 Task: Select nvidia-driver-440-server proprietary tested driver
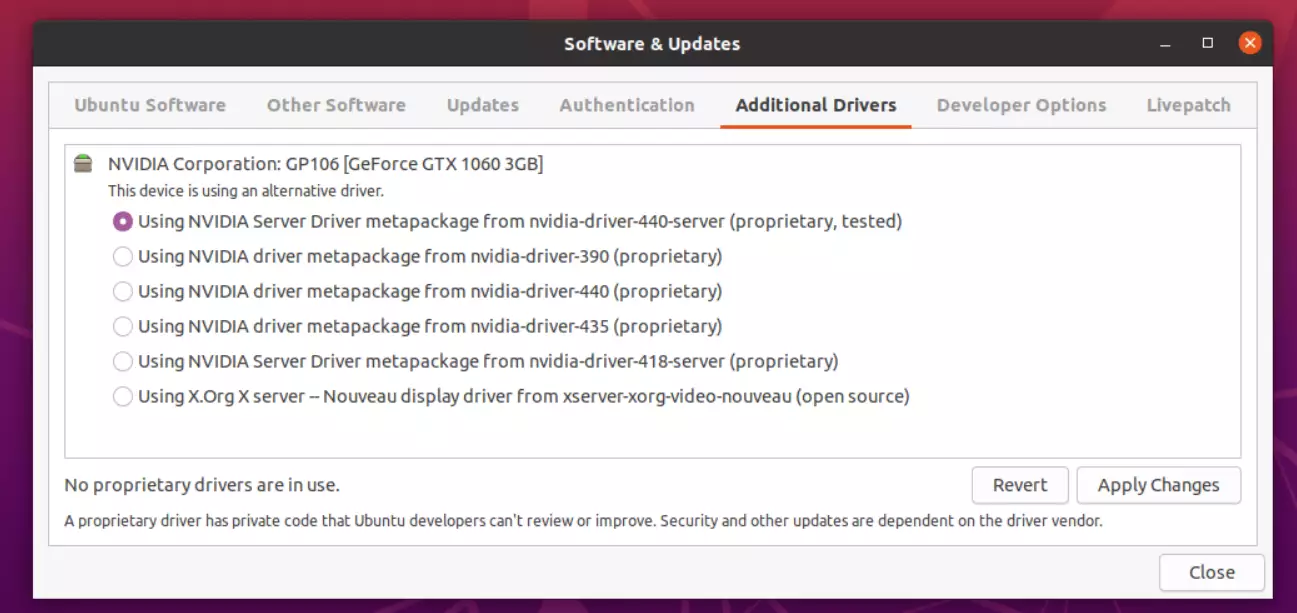(x=508, y=221)
